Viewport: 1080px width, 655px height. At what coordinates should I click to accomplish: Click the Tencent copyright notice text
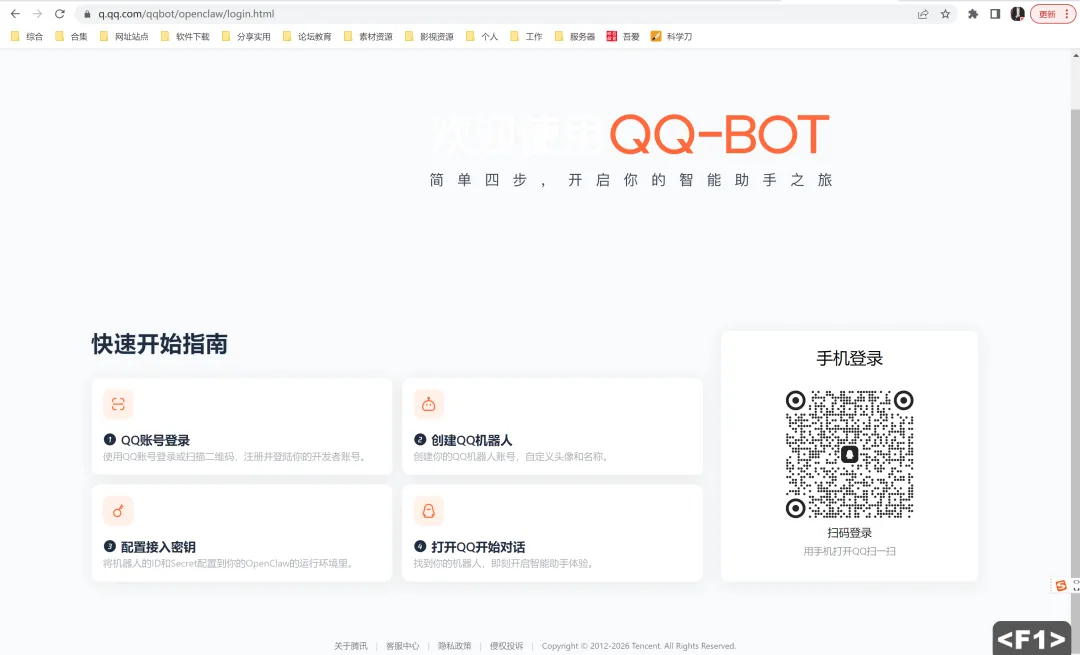[x=638, y=646]
